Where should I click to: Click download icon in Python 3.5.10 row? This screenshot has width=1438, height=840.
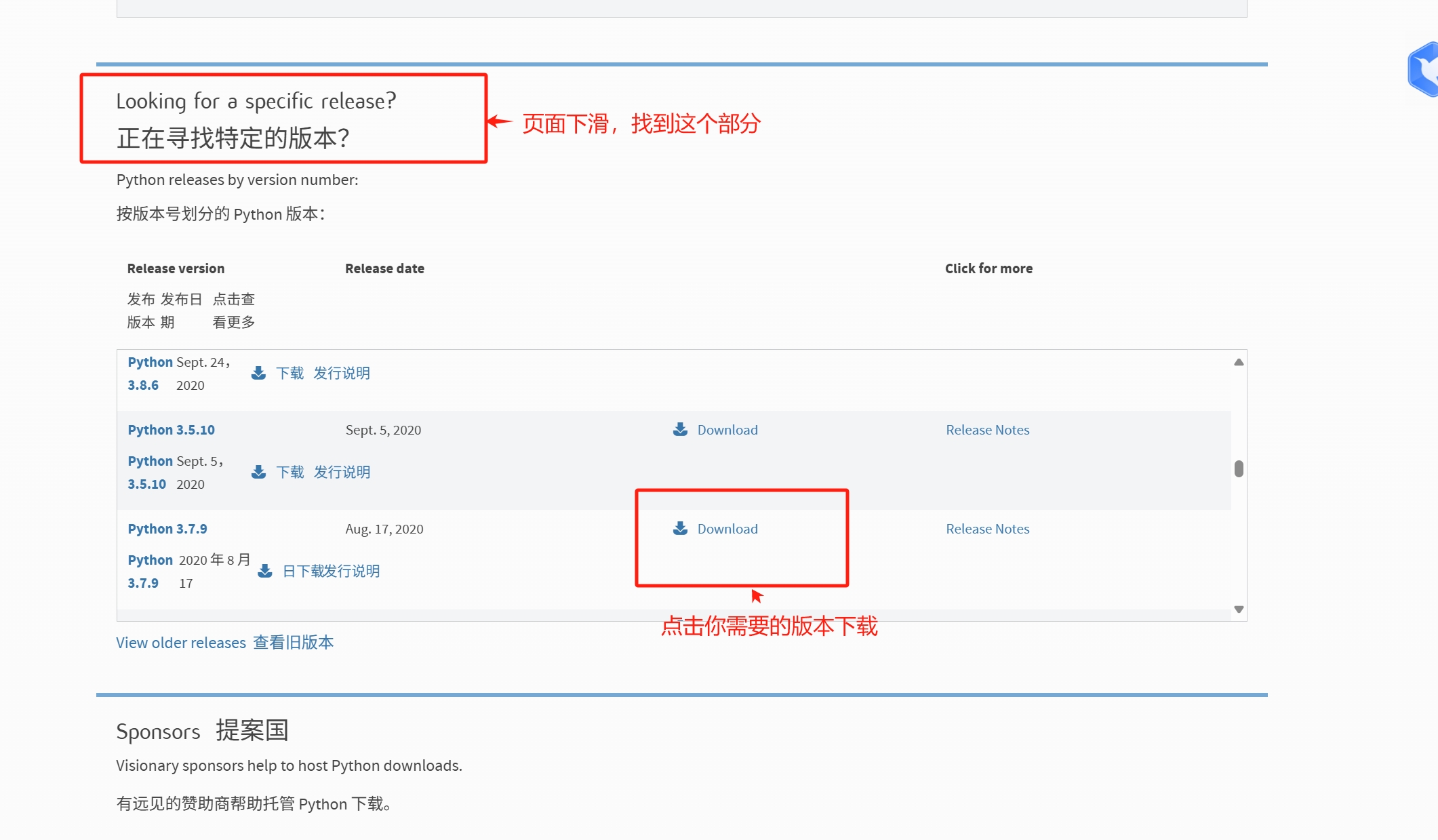point(680,430)
